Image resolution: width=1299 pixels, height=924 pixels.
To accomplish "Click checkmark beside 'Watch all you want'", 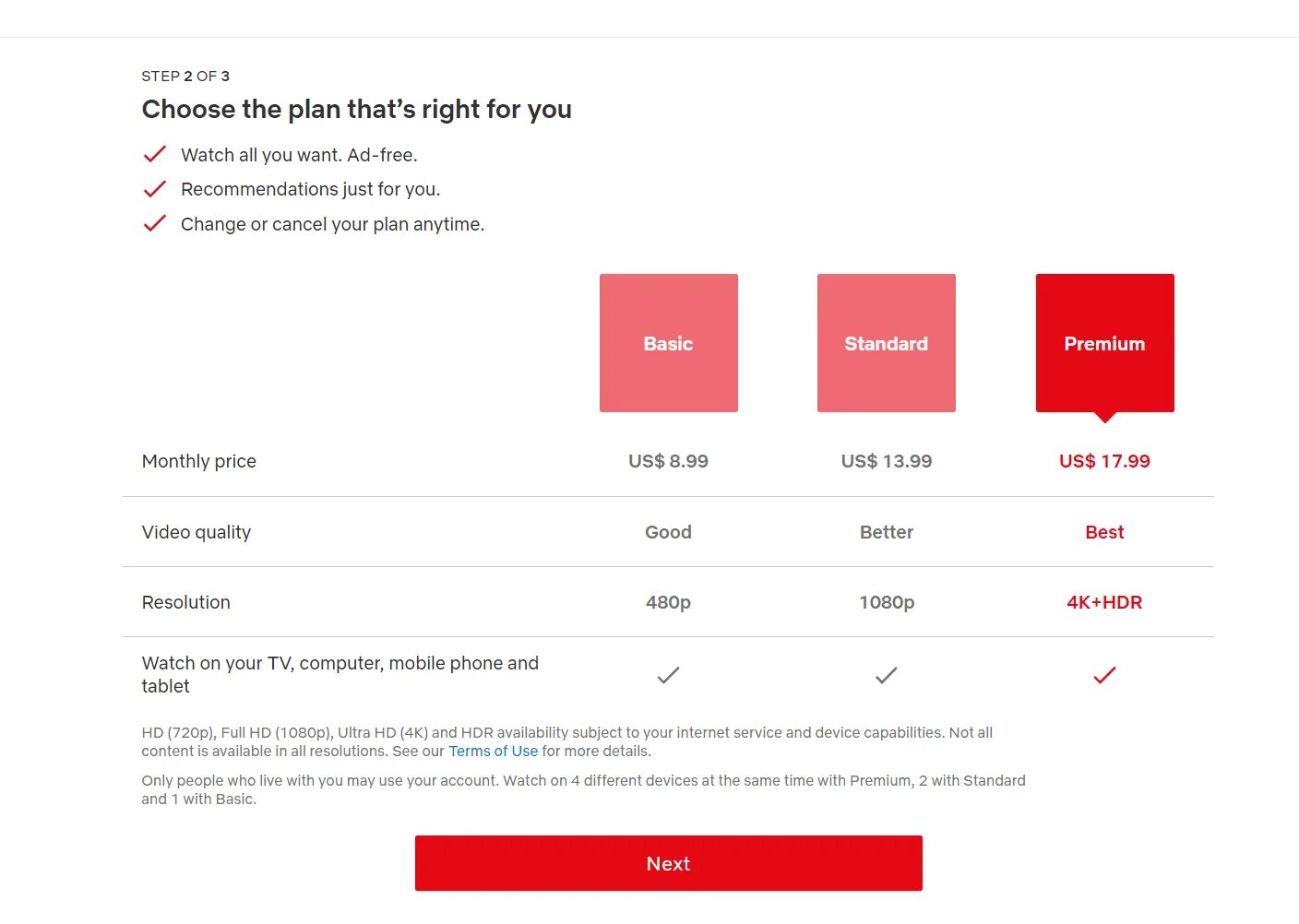I will (x=155, y=154).
